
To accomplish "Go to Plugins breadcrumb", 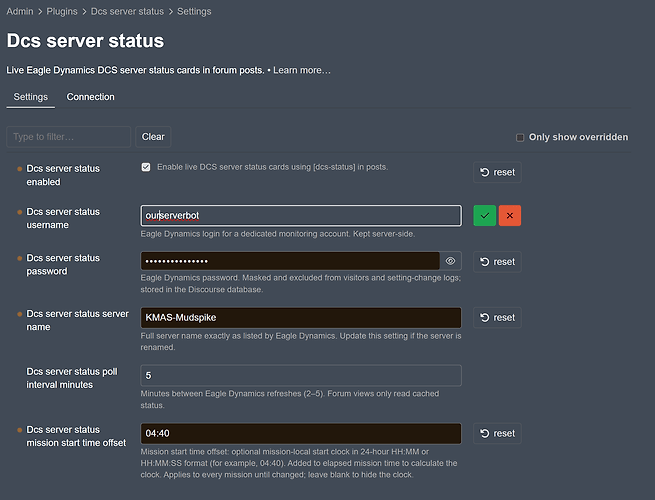I will point(62,11).
